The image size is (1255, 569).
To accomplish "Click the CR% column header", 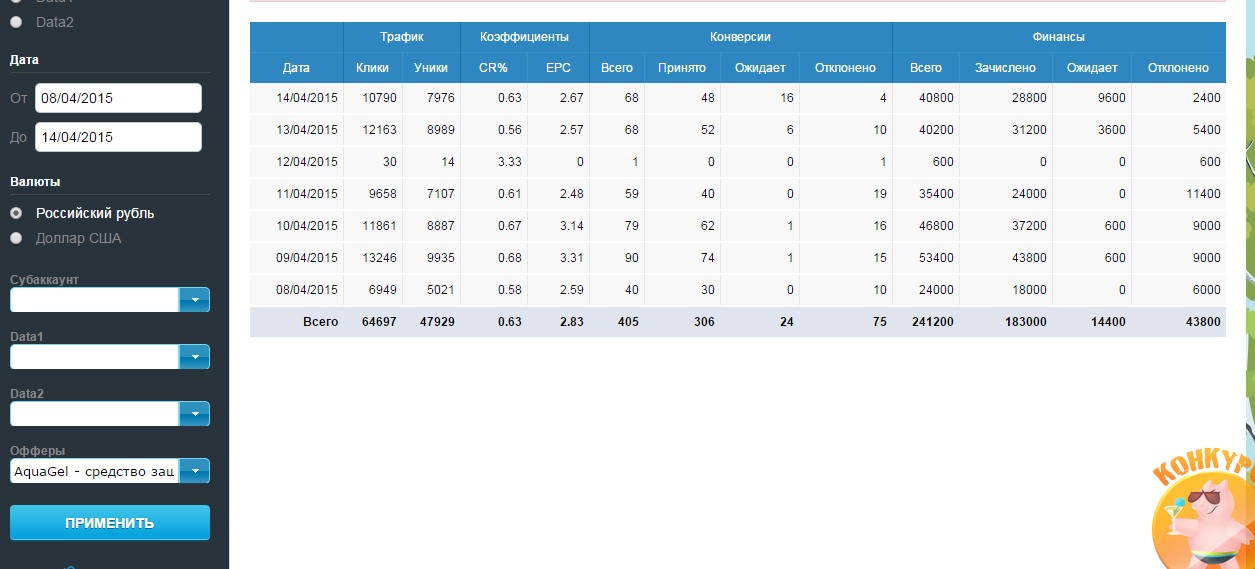I will click(494, 68).
